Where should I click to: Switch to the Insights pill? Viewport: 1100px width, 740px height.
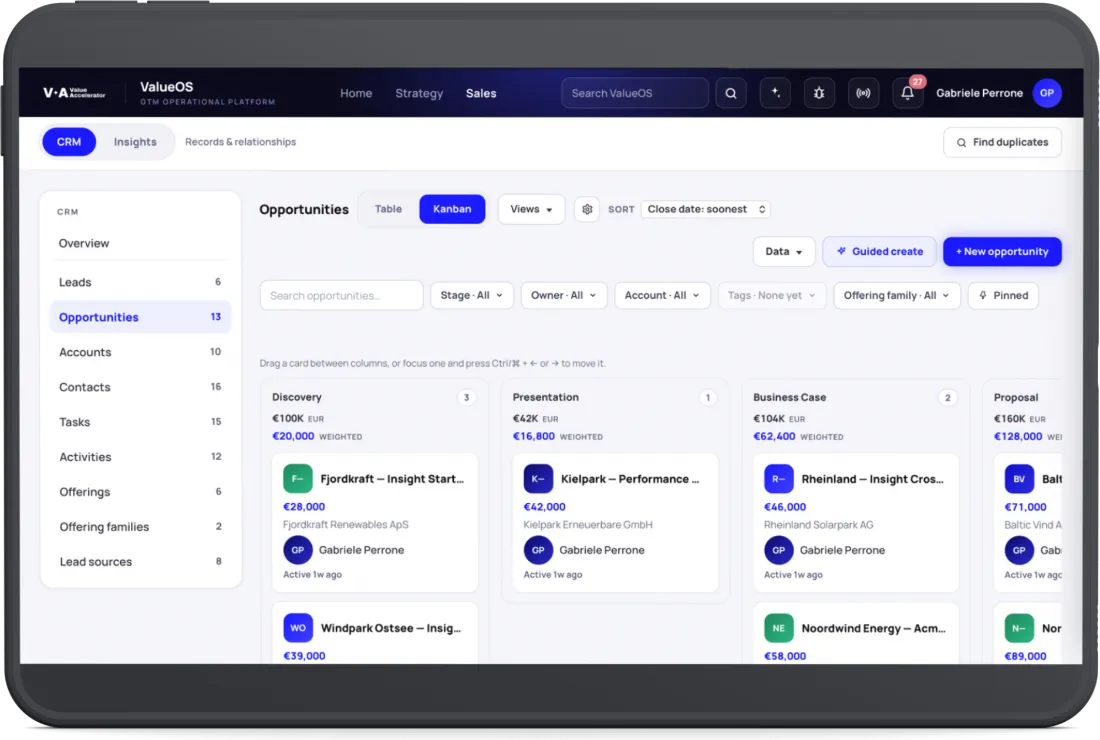pyautogui.click(x=135, y=142)
